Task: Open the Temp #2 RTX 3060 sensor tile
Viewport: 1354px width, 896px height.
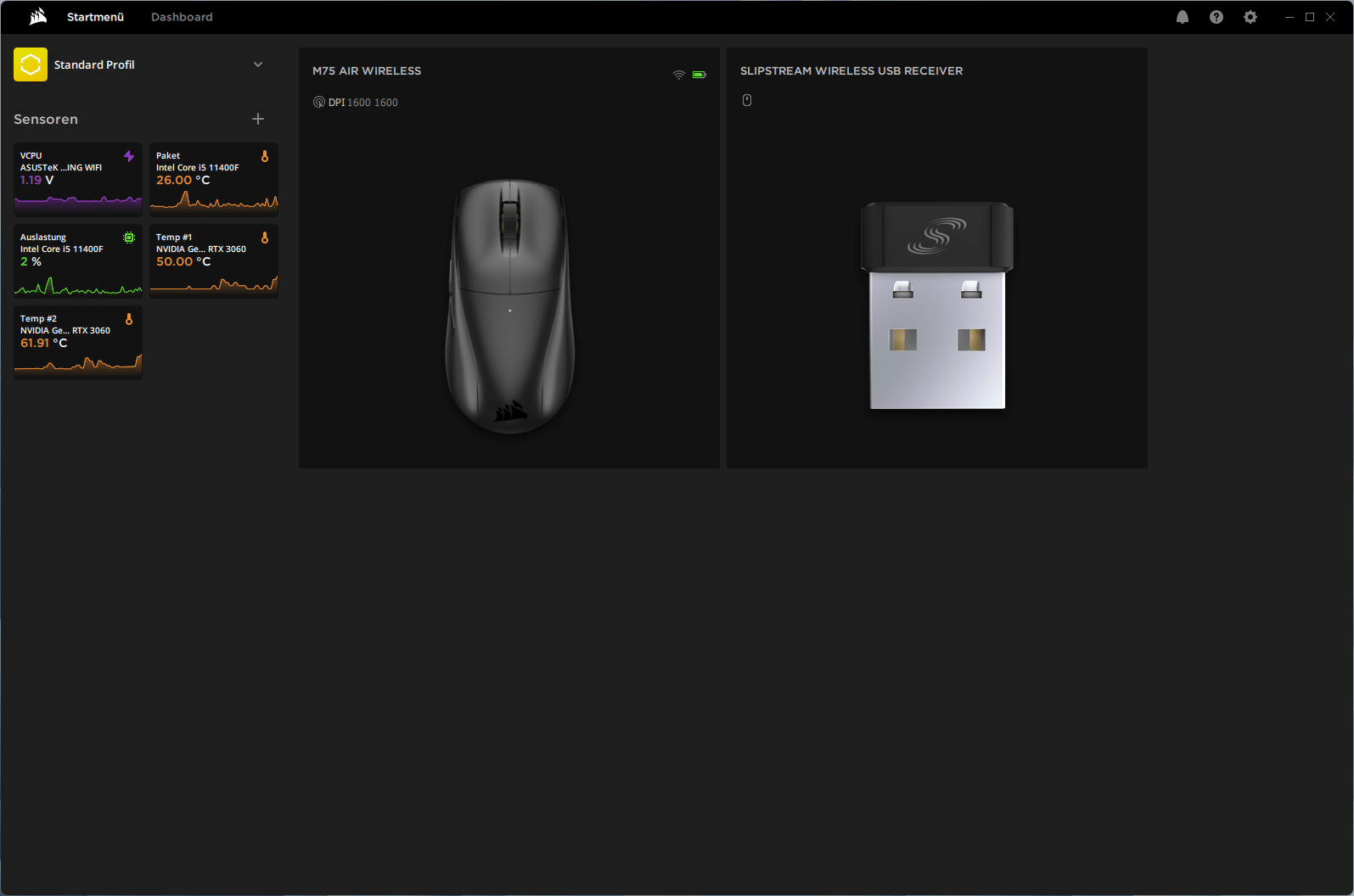Action: [x=78, y=342]
